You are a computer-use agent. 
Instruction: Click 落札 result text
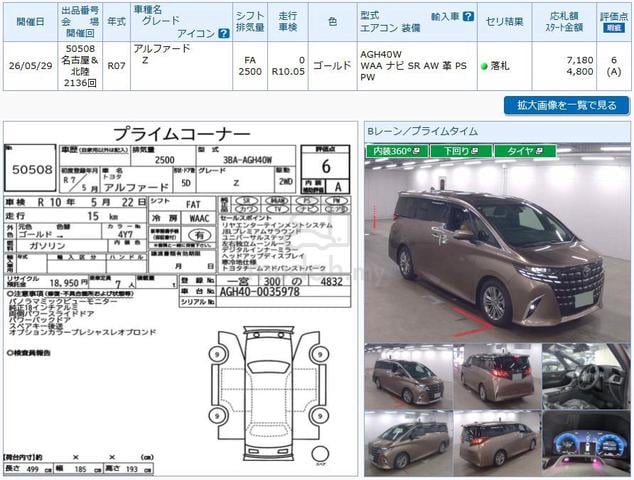pyautogui.click(x=500, y=66)
